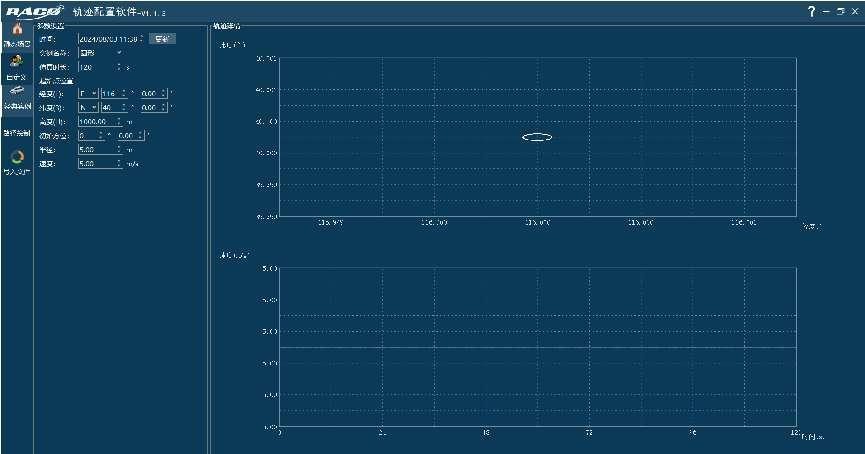Viewport: 865px width, 454px height.
Task: Maximize the trajectory configuration window
Action: (840, 12)
